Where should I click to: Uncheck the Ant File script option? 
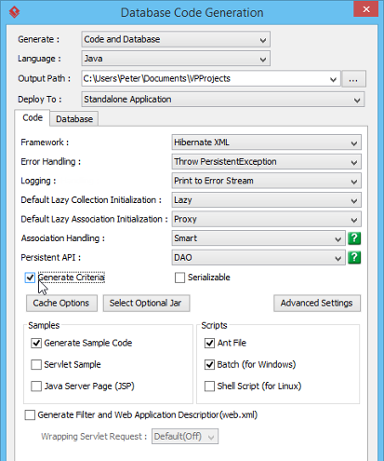pos(209,343)
